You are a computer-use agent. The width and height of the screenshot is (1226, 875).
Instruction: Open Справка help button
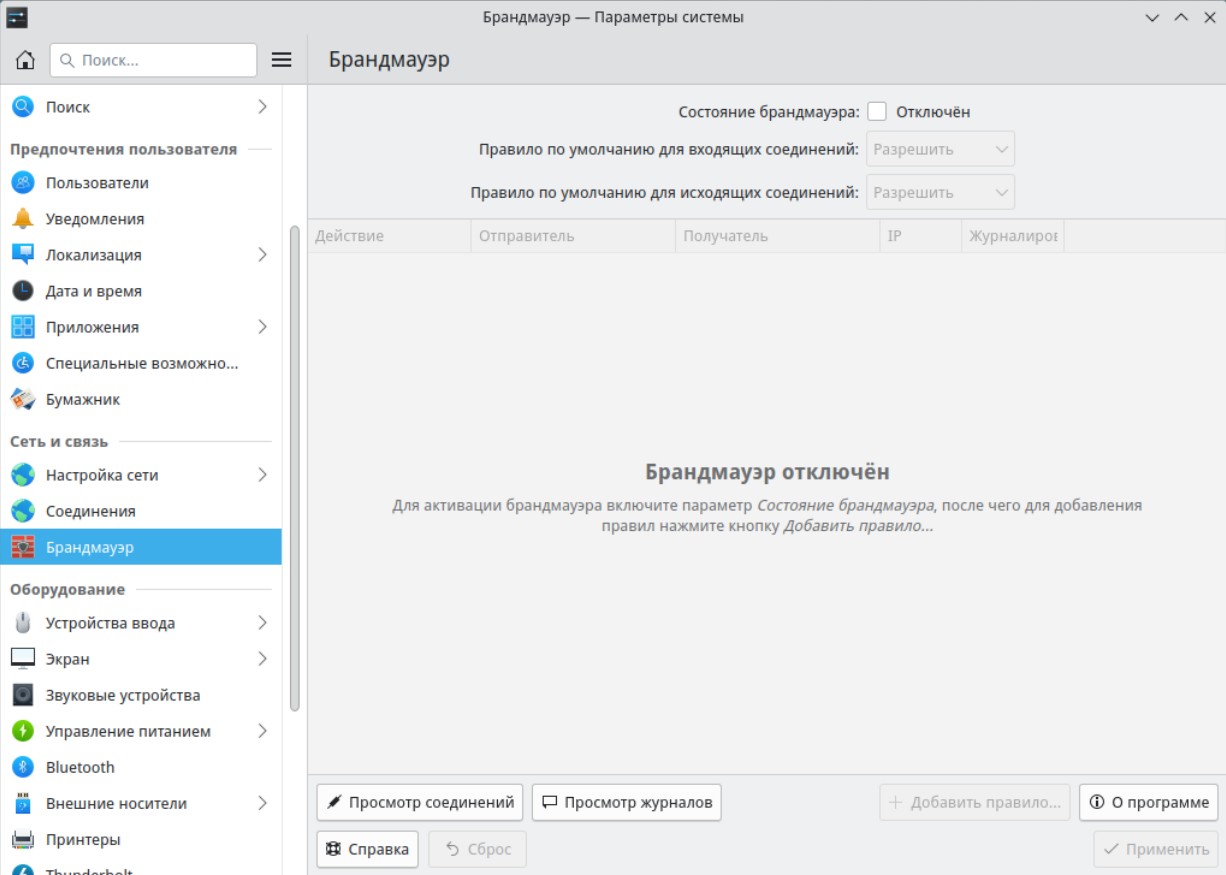[367, 849]
